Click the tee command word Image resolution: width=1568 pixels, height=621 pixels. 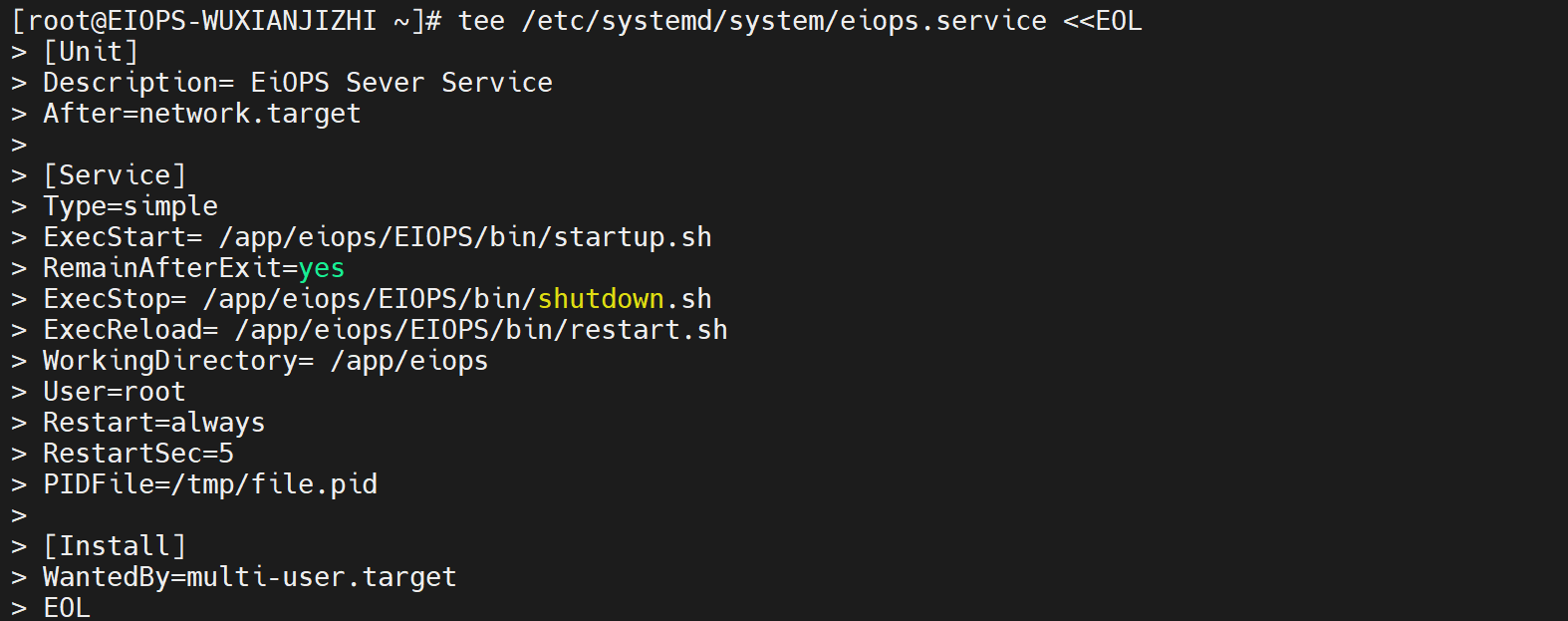click(481, 21)
